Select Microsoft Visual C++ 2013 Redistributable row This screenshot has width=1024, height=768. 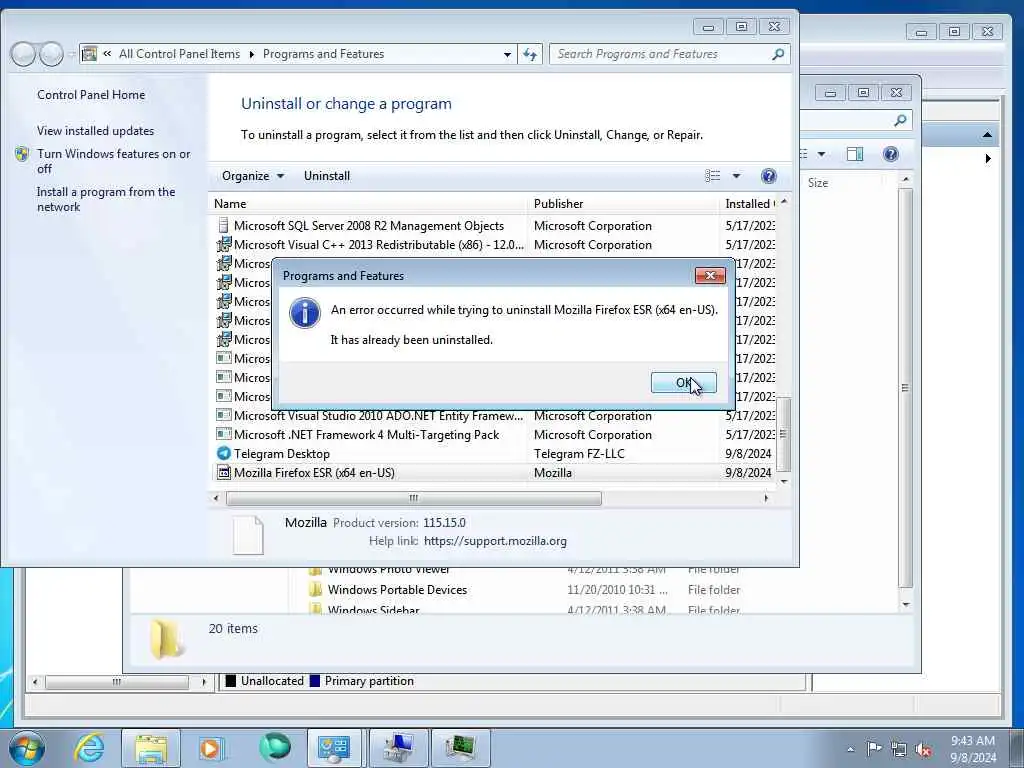(494, 245)
